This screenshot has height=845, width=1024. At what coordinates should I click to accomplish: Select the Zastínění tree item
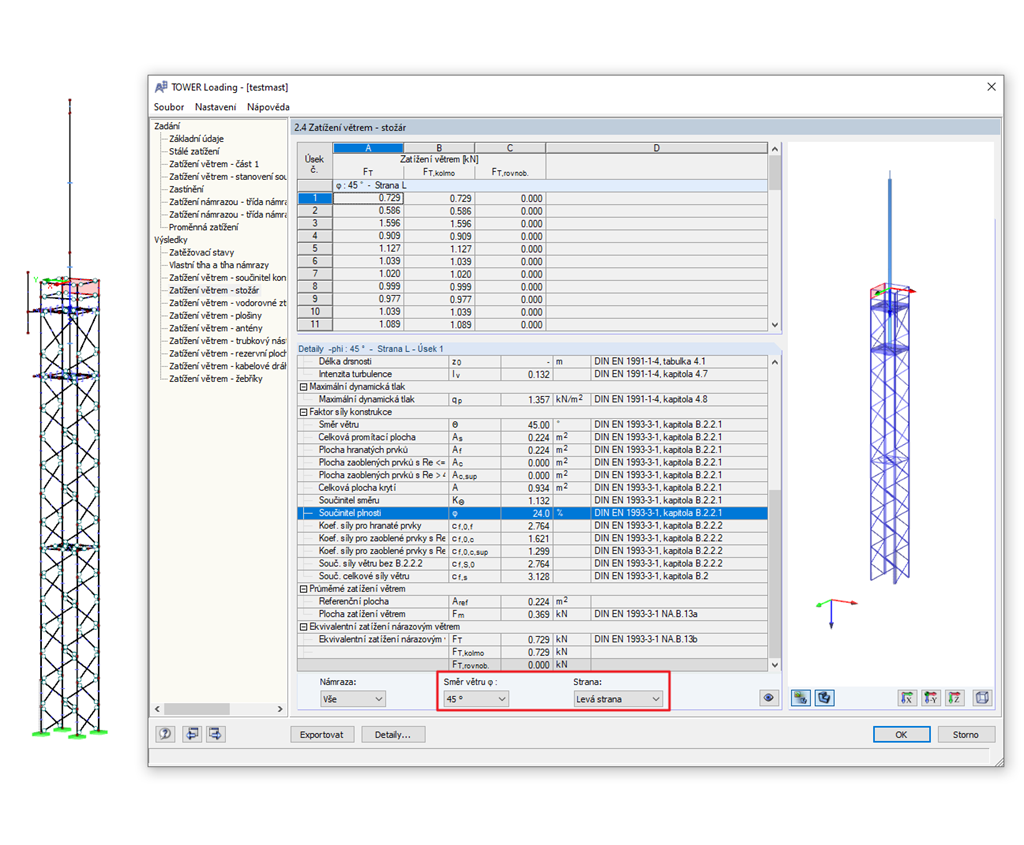tap(186, 188)
